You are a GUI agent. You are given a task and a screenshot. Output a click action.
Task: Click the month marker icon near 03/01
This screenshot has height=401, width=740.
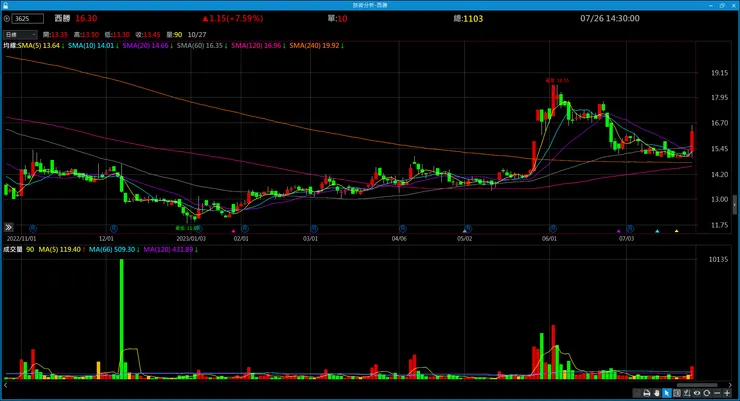[313, 228]
